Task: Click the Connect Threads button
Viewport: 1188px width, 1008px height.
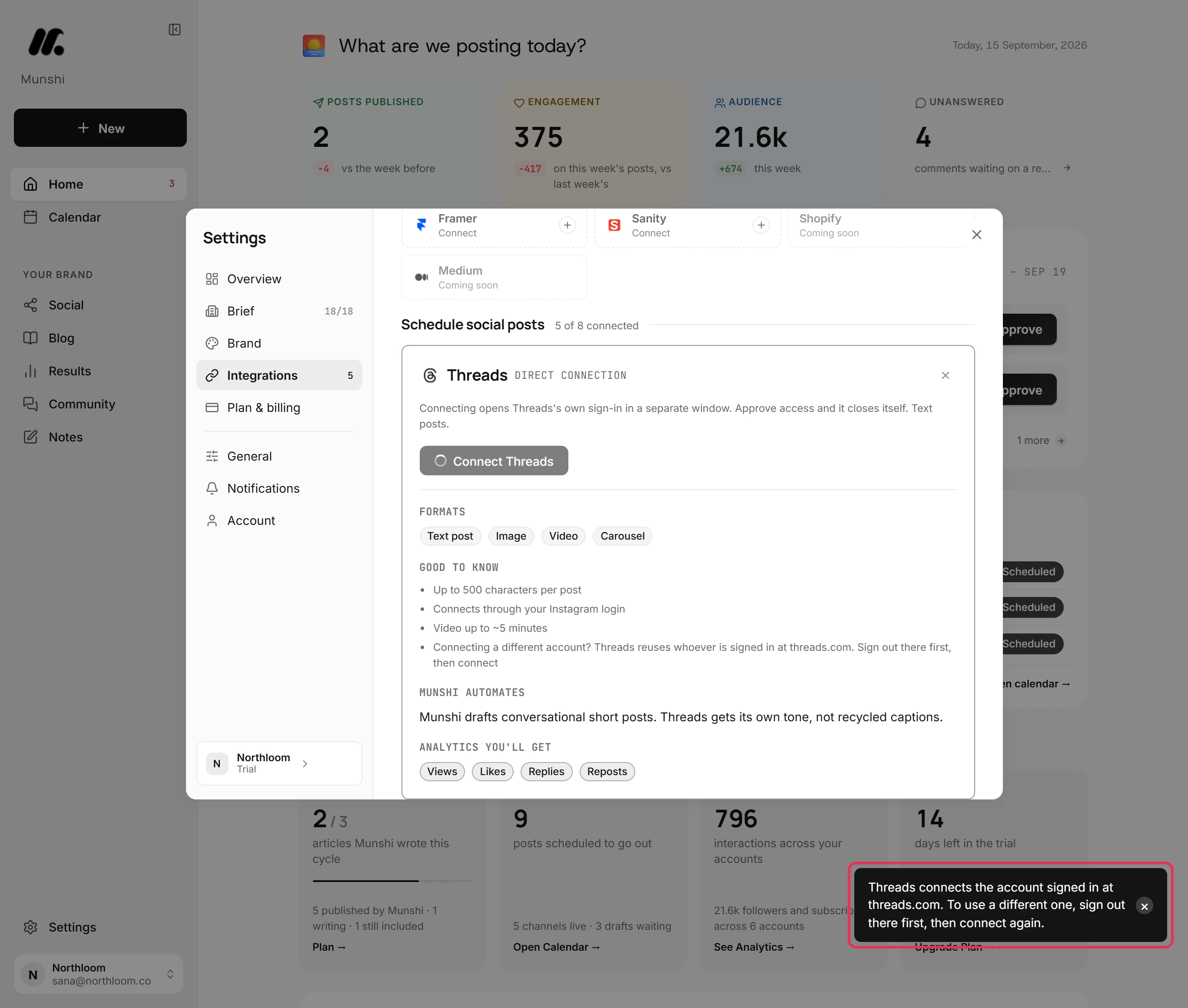Action: click(x=494, y=461)
